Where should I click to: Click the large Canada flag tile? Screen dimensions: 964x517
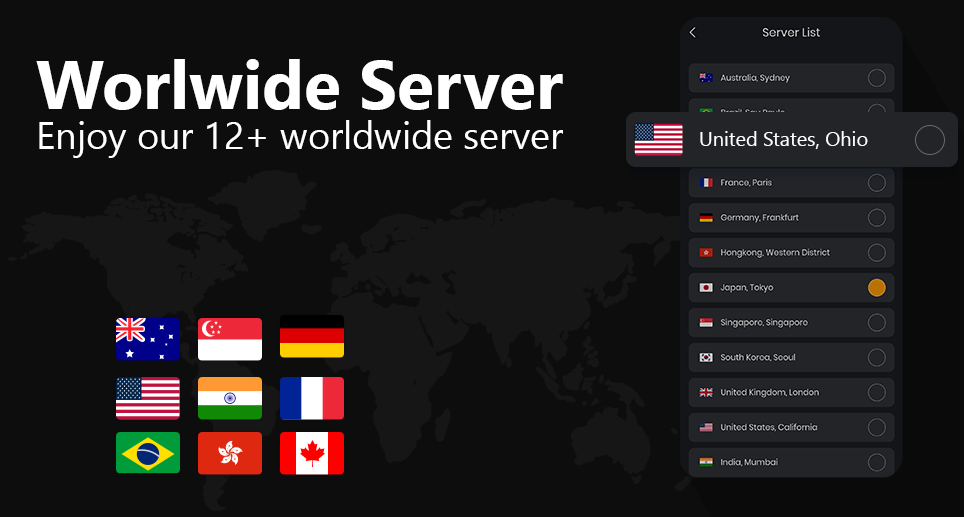click(312, 453)
